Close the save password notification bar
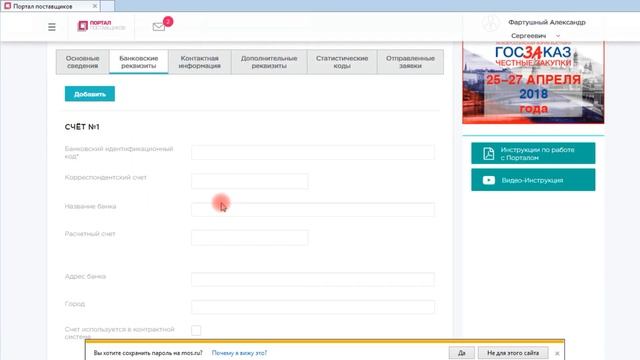This screenshot has width=640, height=360. [557, 353]
